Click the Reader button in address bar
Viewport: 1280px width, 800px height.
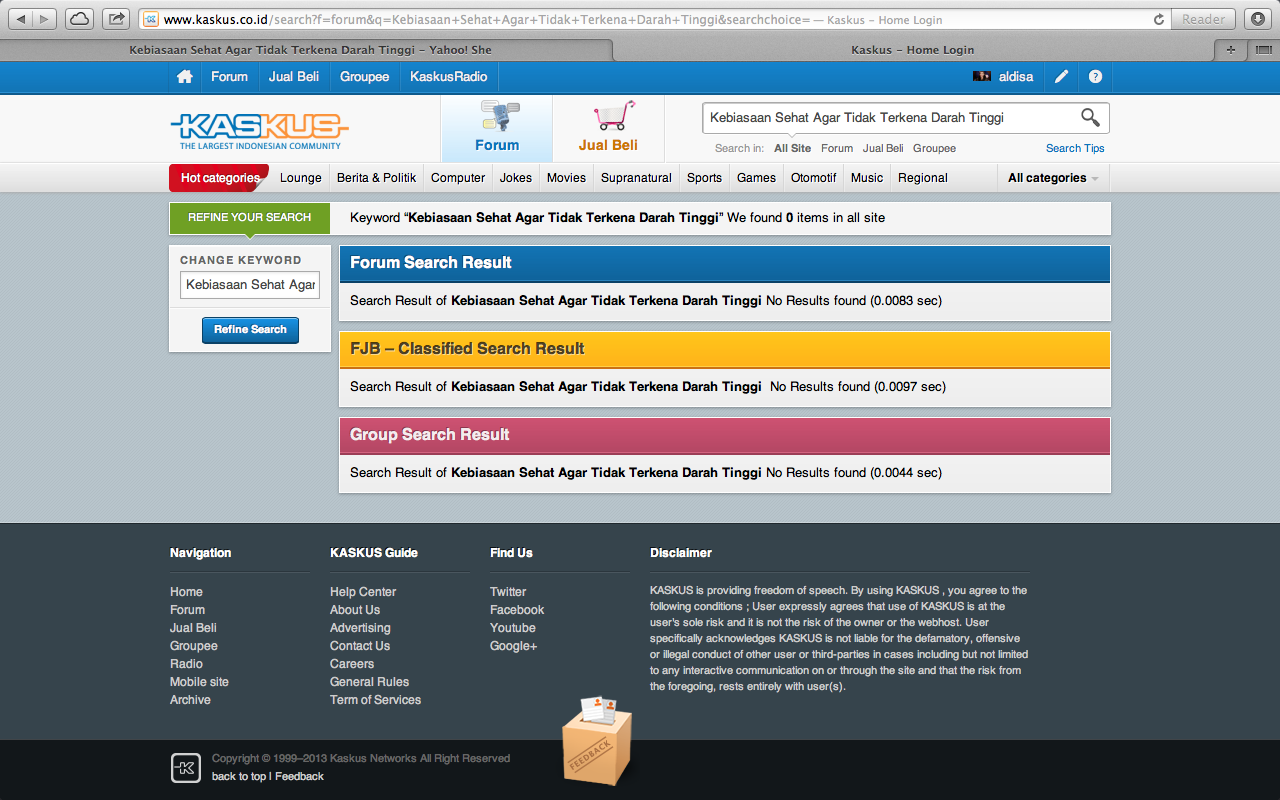(x=1203, y=19)
